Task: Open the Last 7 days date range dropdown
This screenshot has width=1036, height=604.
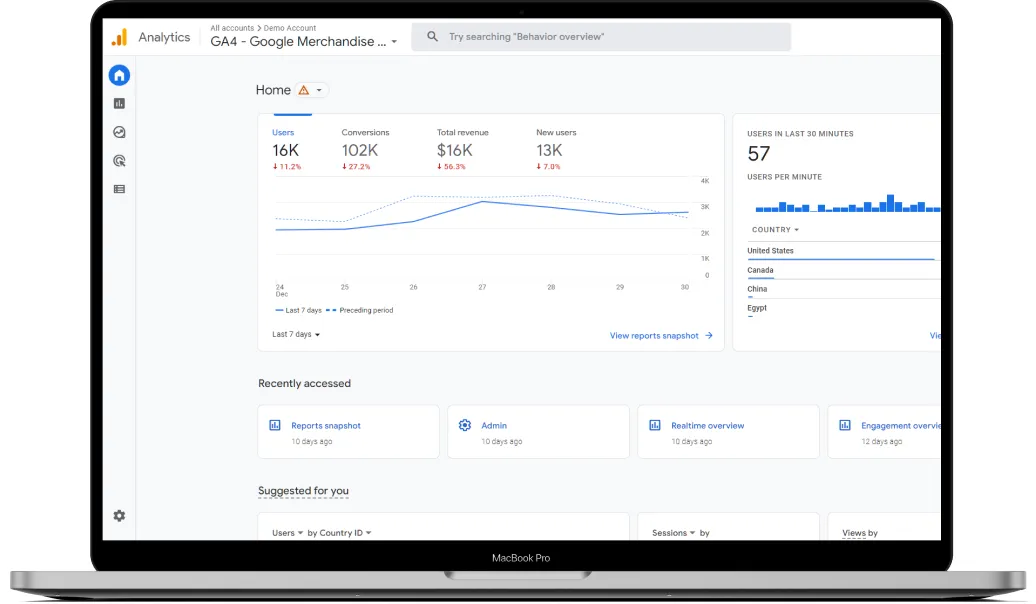Action: (296, 334)
